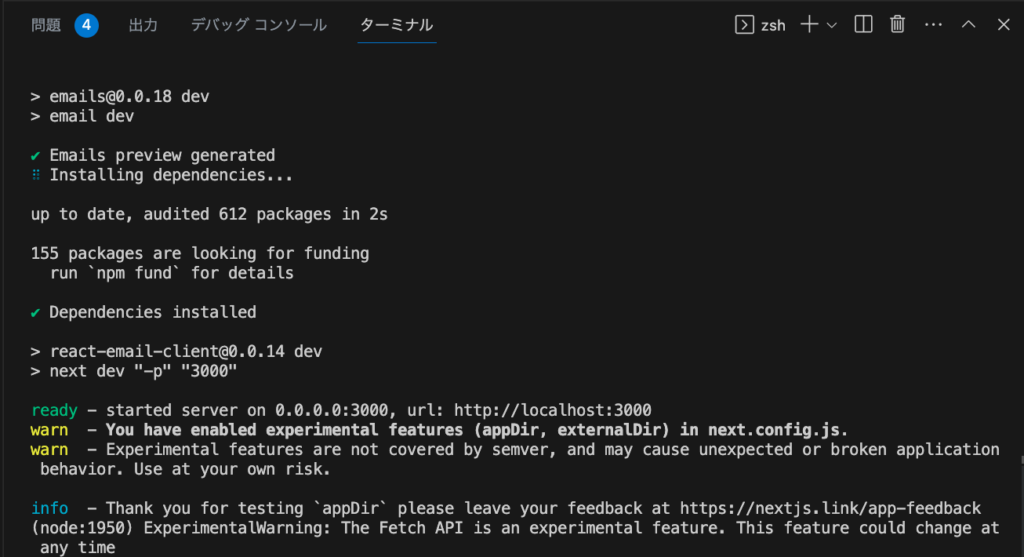
Task: Click the green ready status word
Action: coord(54,411)
